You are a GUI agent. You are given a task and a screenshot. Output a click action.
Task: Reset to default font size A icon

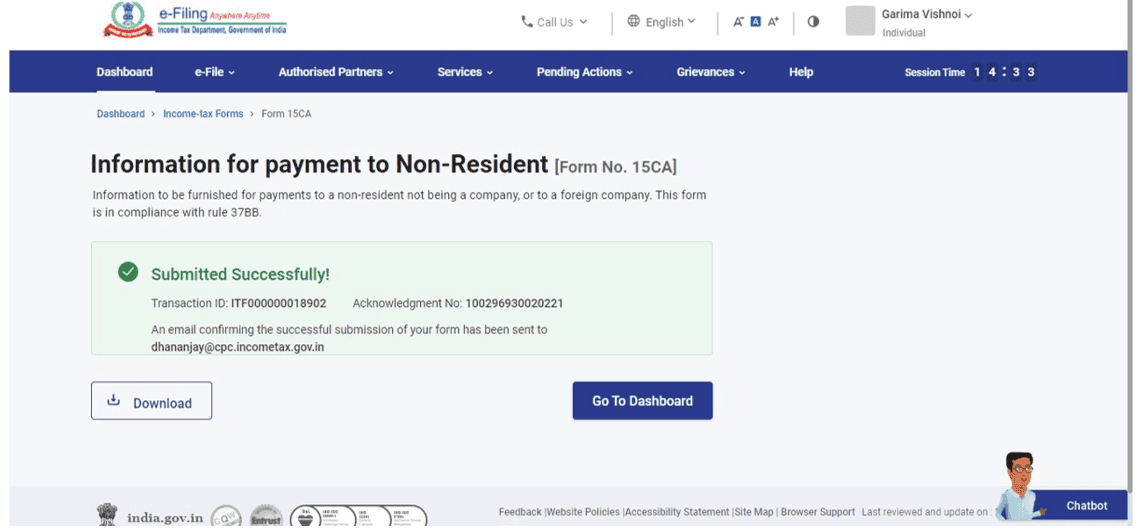pos(756,22)
